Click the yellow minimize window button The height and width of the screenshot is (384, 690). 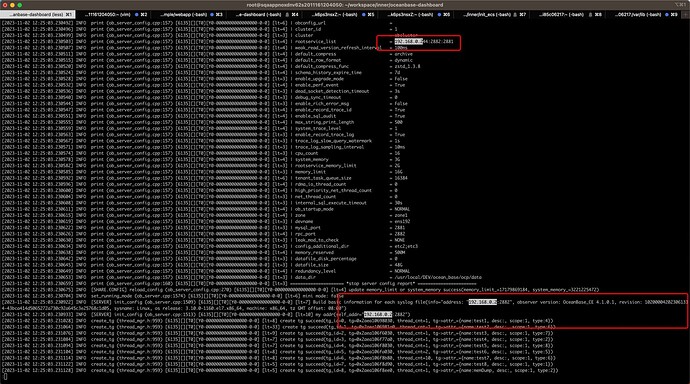coord(12,5)
